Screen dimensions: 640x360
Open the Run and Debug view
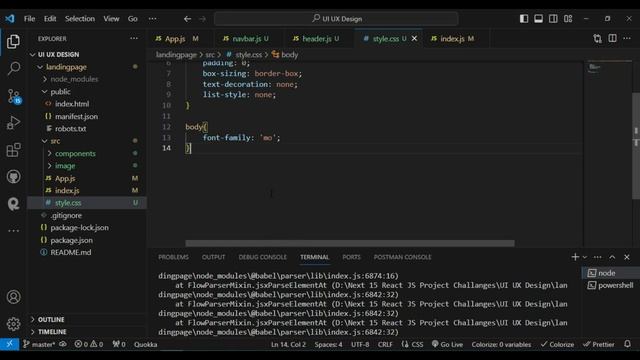[x=13, y=122]
